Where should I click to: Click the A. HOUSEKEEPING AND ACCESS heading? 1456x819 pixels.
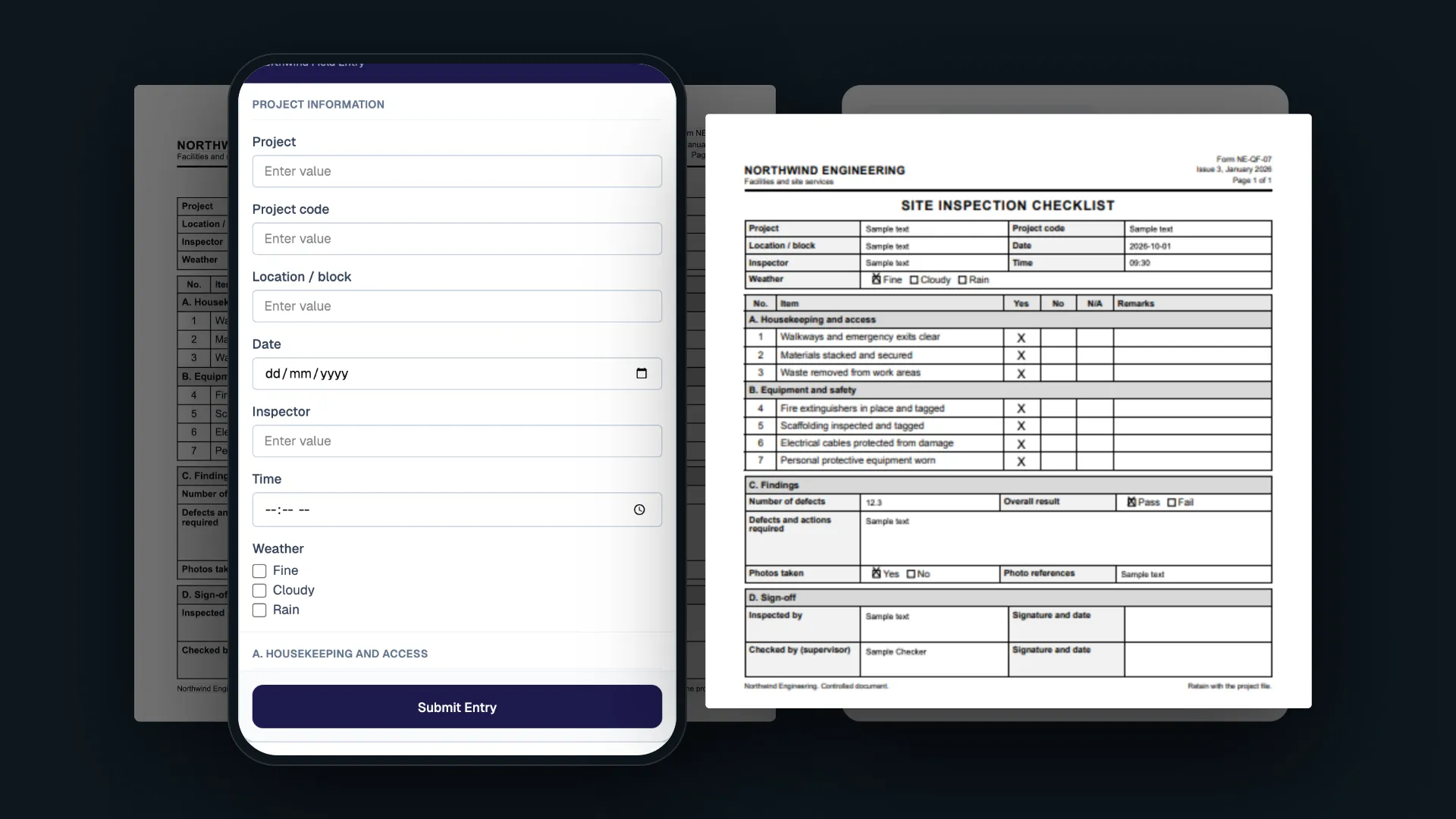click(x=340, y=654)
